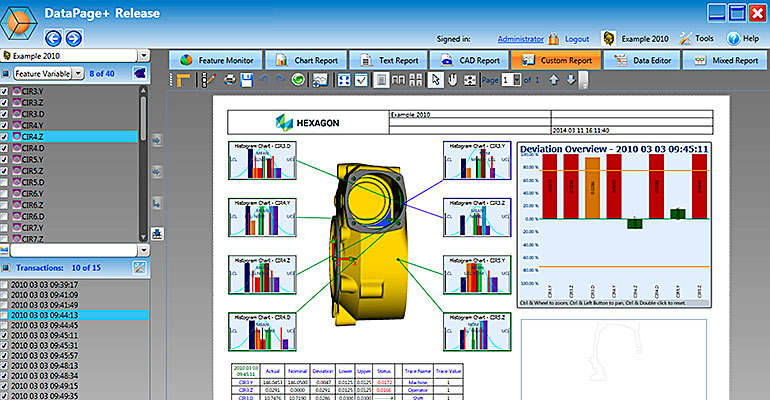
Task: Click the Histogram Chart CIR3.D thumbnail
Action: coord(262,160)
